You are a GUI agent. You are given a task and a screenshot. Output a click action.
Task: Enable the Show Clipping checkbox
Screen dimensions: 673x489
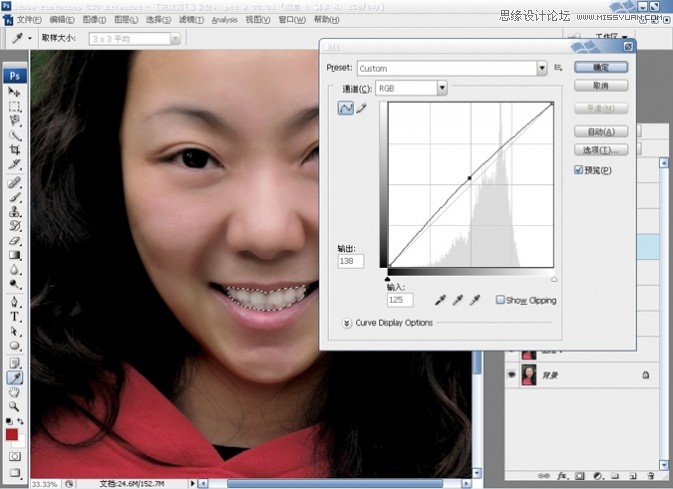point(500,300)
